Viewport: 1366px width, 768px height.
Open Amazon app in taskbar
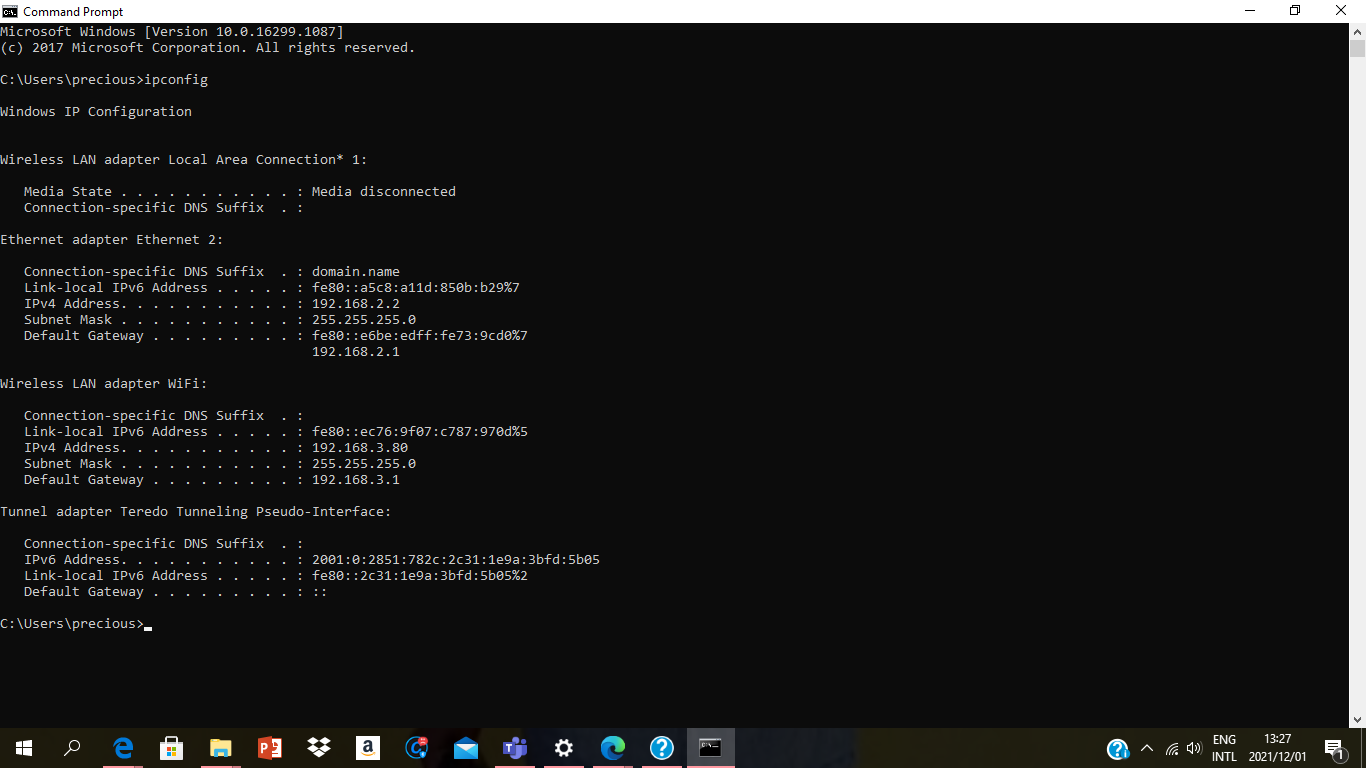368,748
